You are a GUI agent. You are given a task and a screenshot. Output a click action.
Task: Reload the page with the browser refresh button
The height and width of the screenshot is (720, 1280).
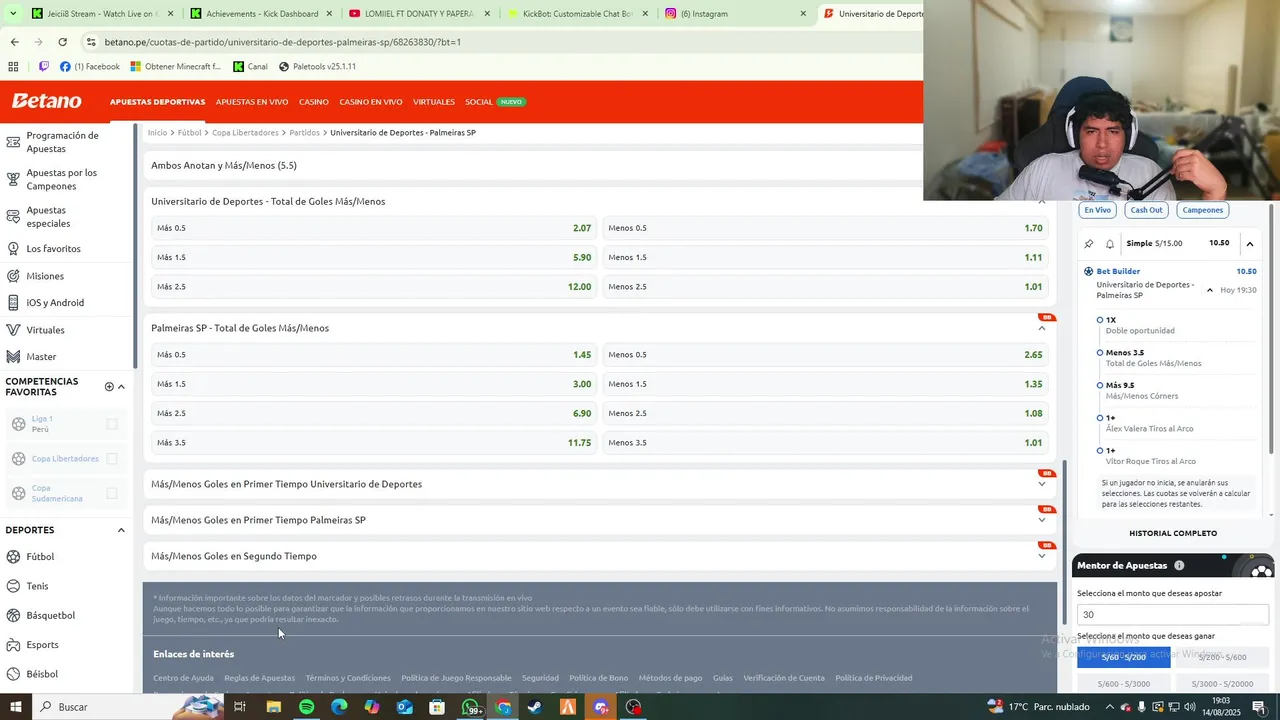[x=62, y=42]
